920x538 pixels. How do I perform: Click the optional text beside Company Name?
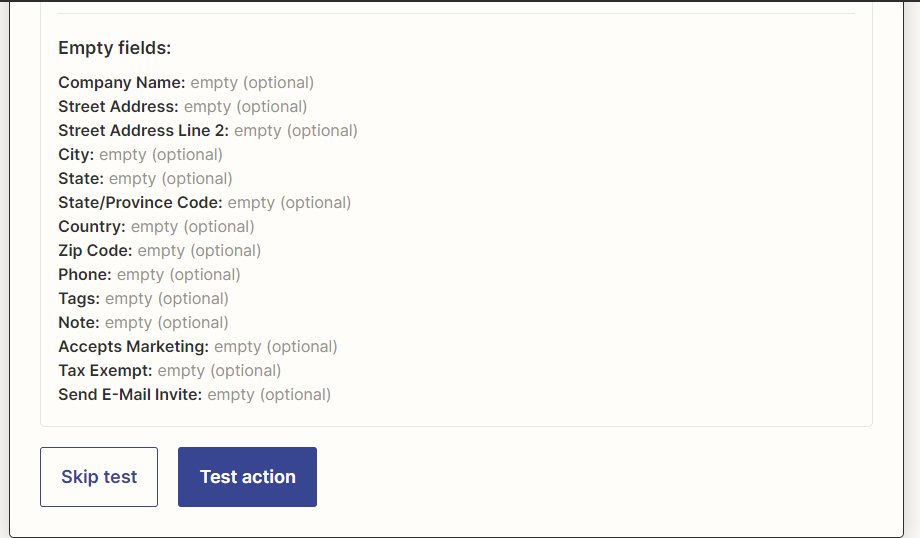tap(279, 83)
